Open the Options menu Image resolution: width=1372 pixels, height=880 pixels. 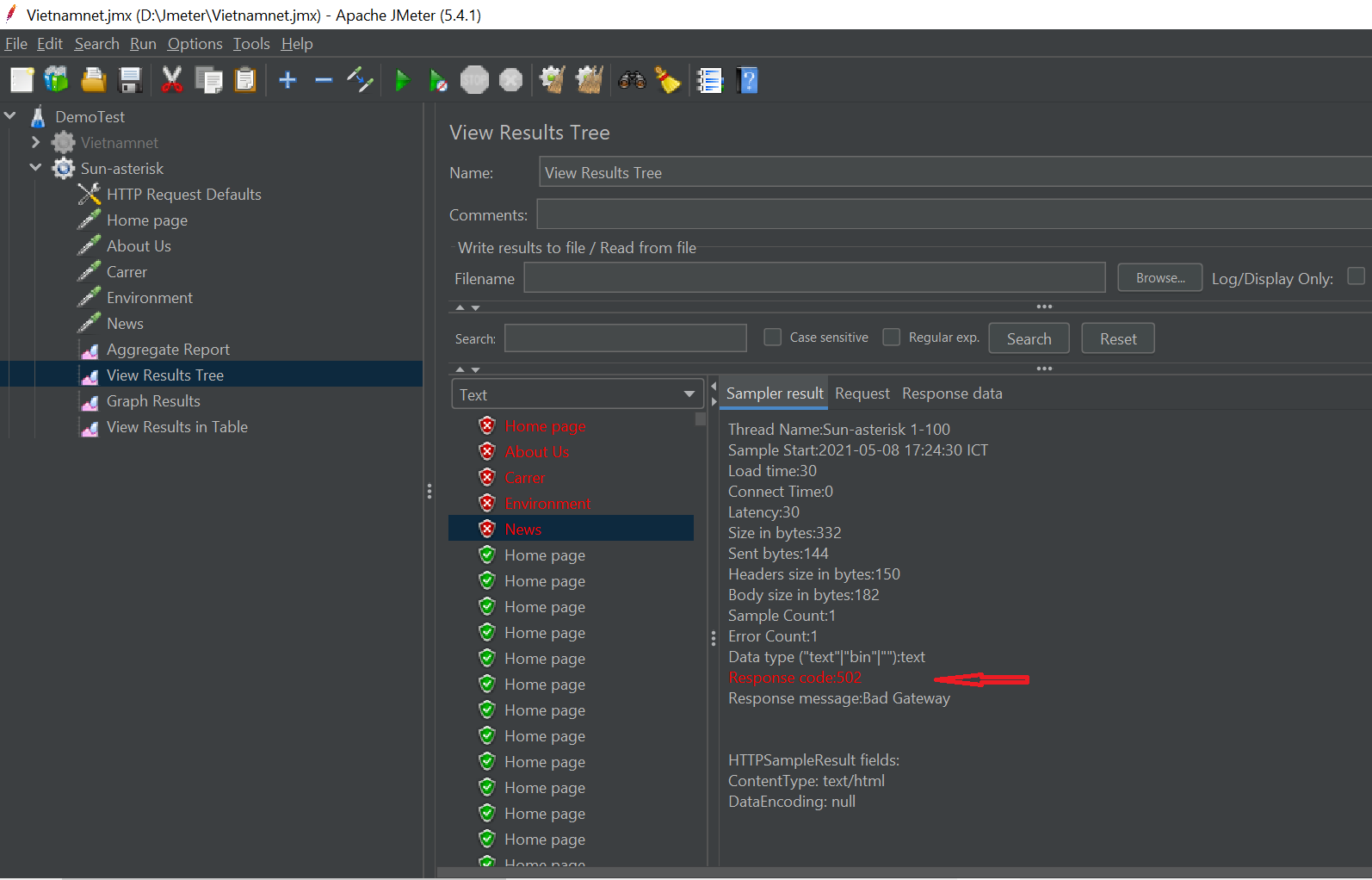pos(195,44)
